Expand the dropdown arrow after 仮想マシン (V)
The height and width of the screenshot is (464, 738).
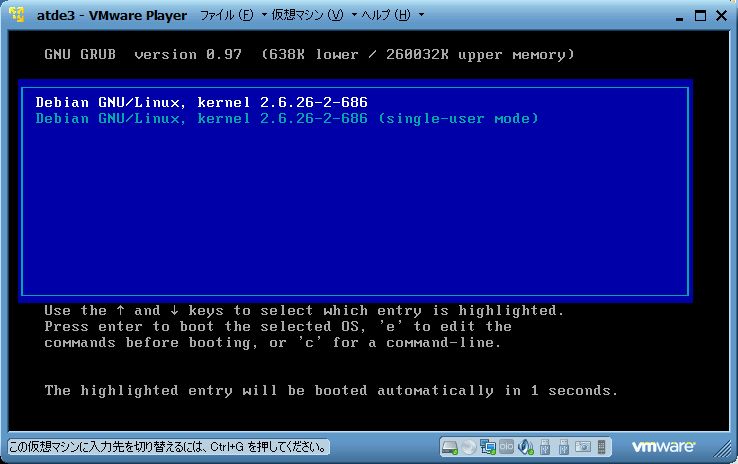[x=354, y=15]
